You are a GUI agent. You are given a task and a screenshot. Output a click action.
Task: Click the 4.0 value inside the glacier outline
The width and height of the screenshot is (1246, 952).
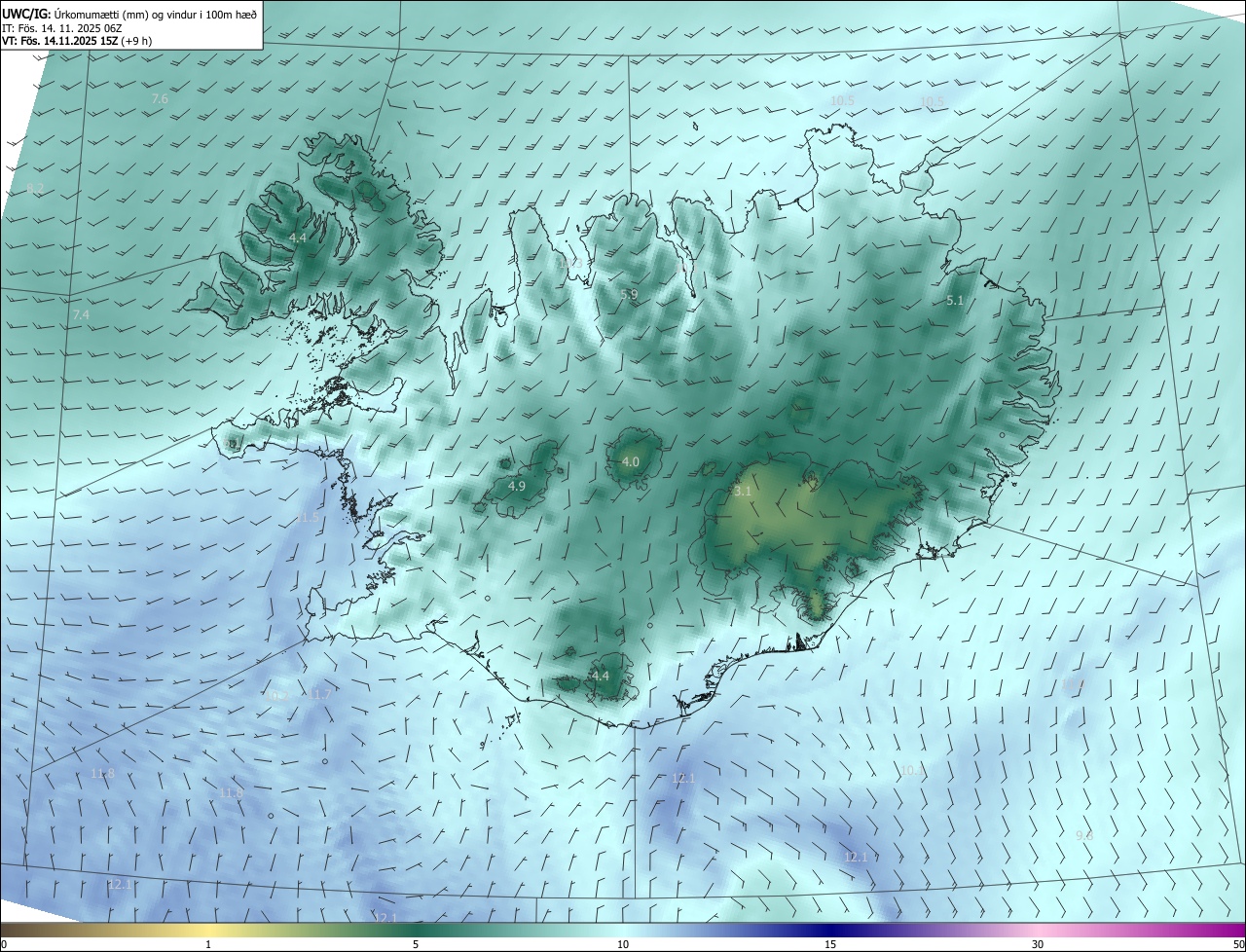tap(631, 461)
